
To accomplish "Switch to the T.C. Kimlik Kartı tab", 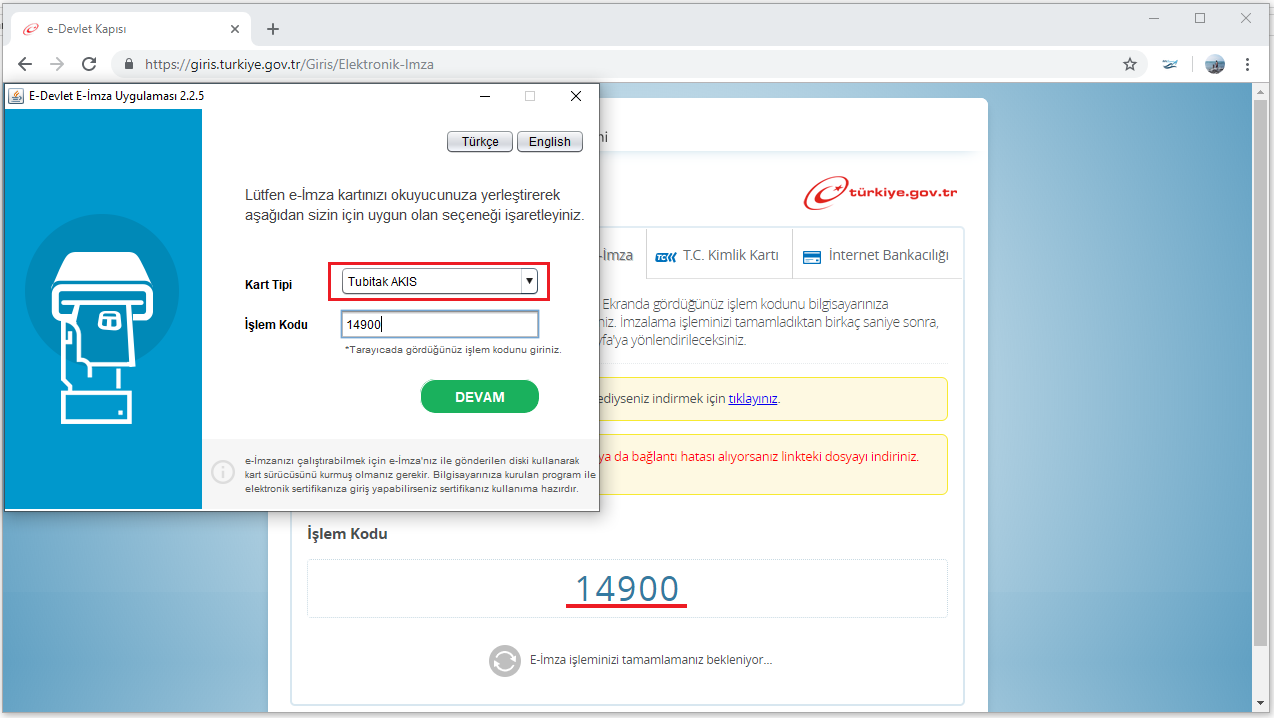I will point(718,255).
